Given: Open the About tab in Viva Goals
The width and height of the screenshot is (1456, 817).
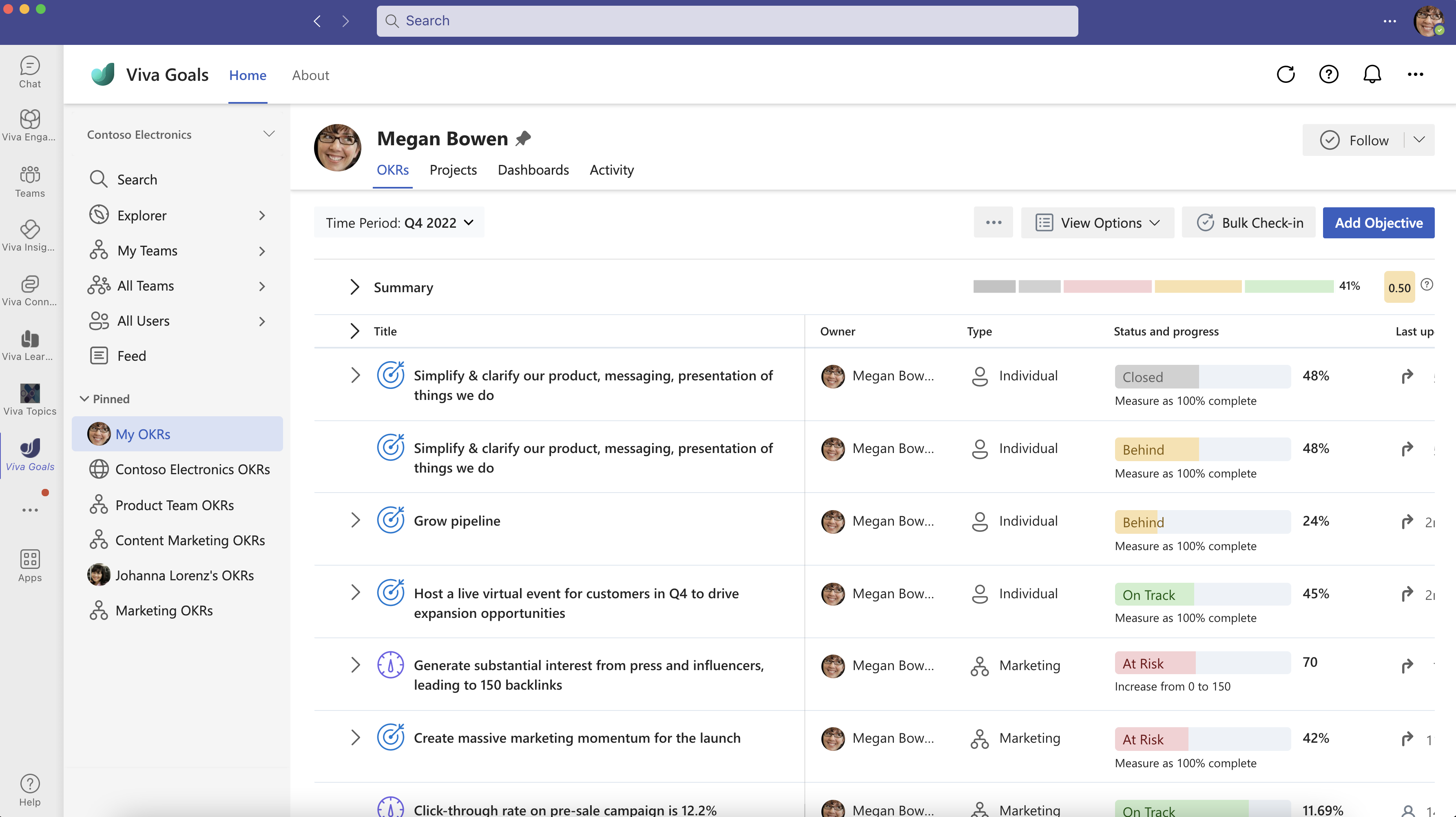Looking at the screenshot, I should coord(310,75).
